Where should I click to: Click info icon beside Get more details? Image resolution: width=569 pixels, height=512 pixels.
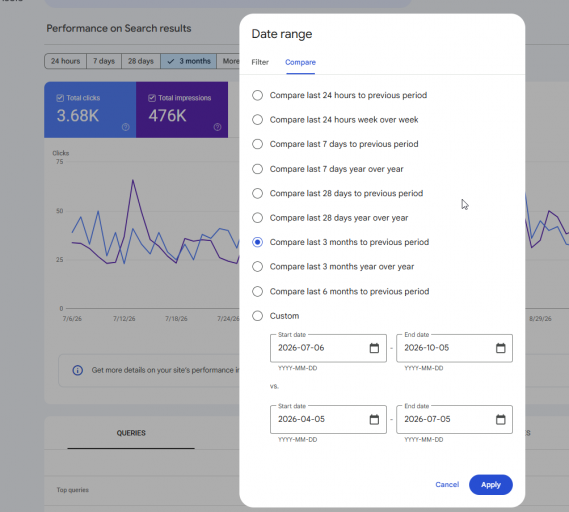click(78, 370)
